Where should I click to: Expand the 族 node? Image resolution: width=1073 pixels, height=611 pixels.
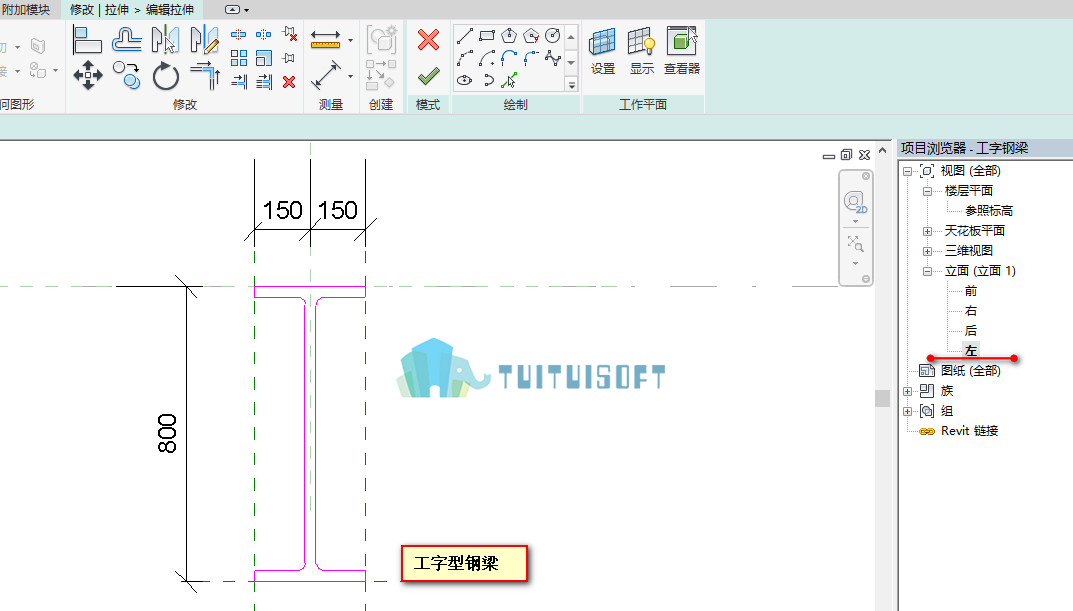tap(907, 391)
